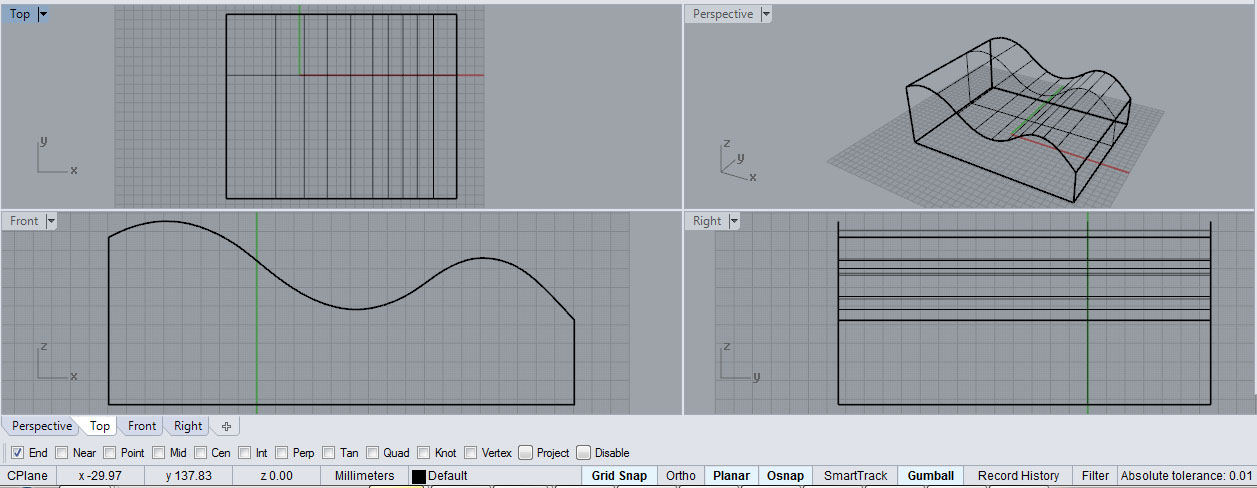Click the Right viewport title label
Viewport: 1257px width, 488px height.
click(707, 221)
